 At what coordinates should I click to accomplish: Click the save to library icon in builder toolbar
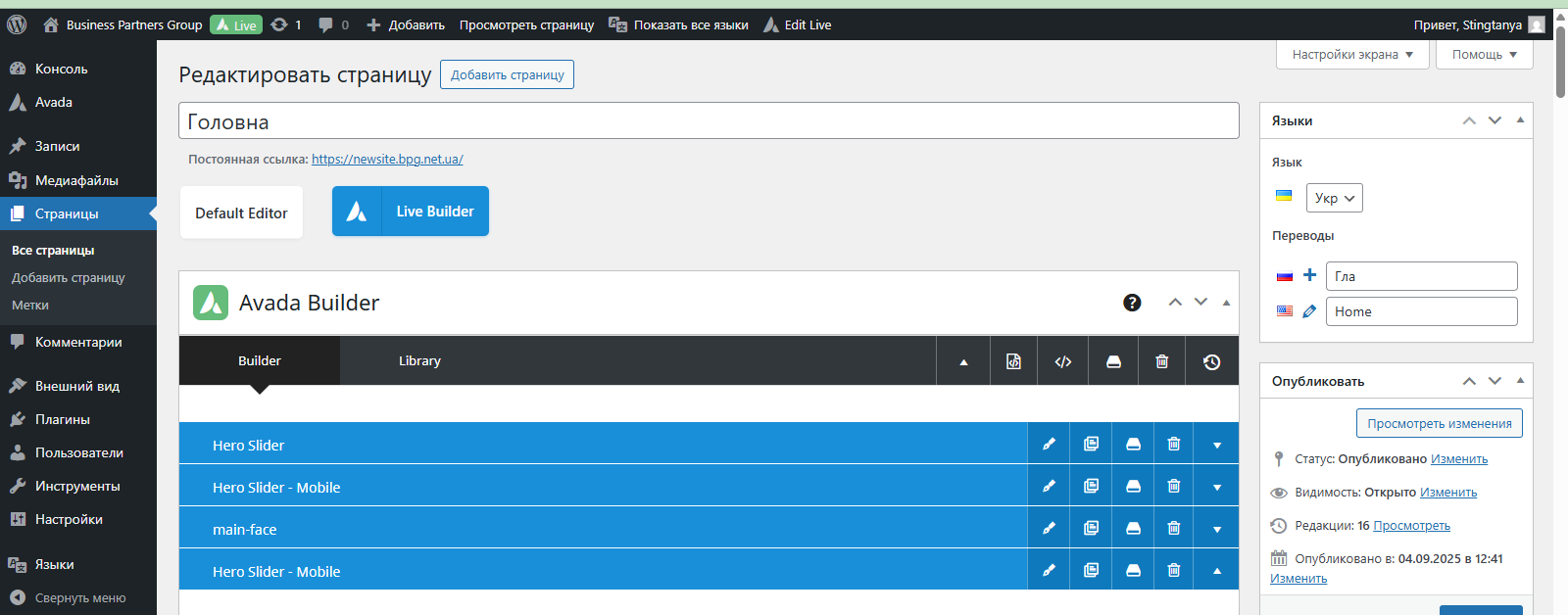pyautogui.click(x=1113, y=361)
